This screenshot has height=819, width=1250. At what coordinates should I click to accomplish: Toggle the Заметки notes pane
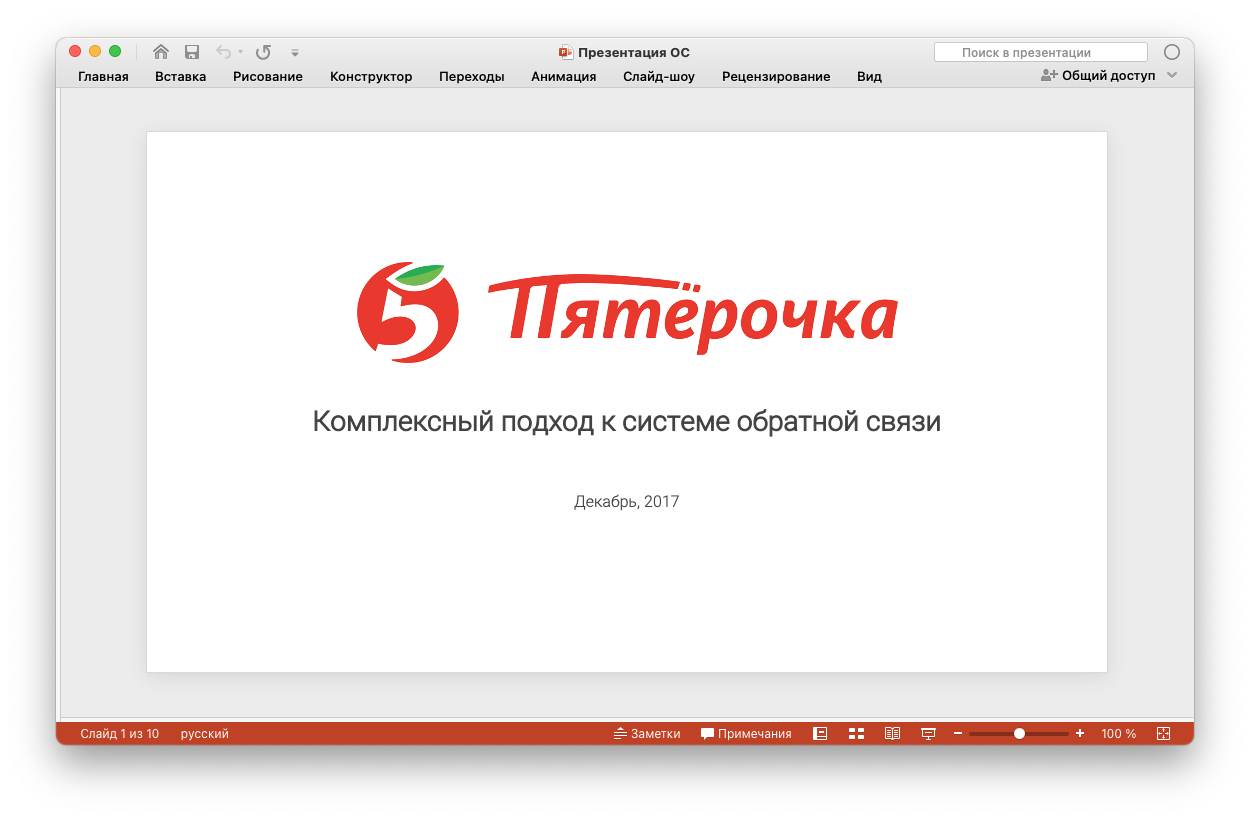coord(647,734)
